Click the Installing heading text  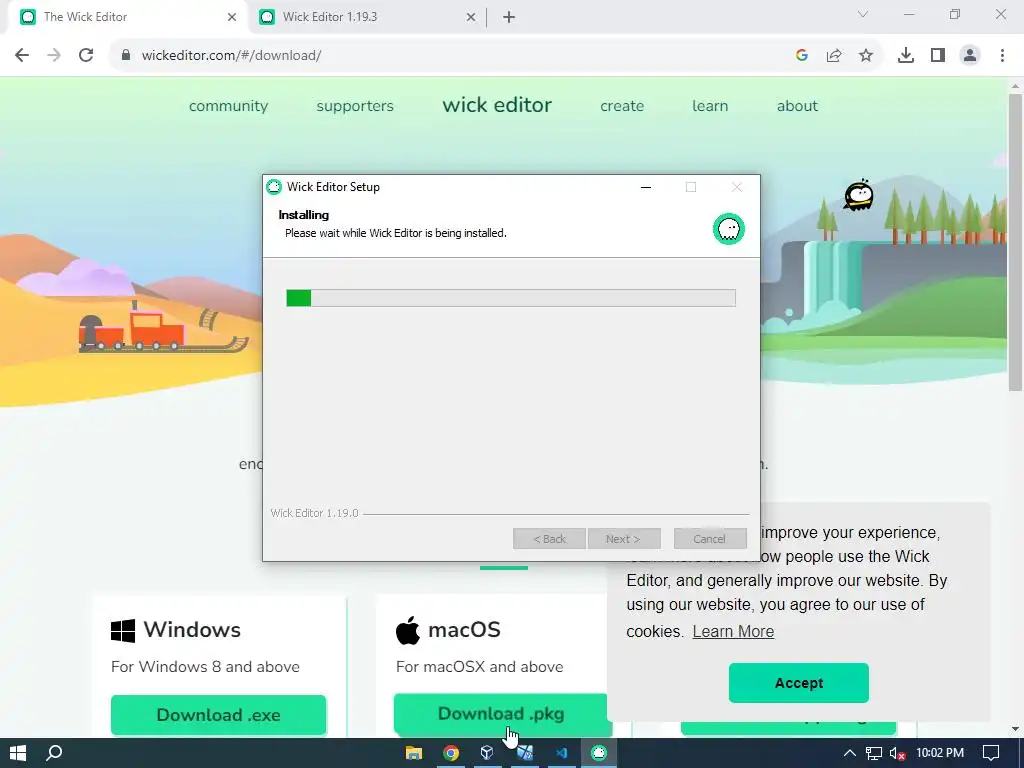point(304,215)
